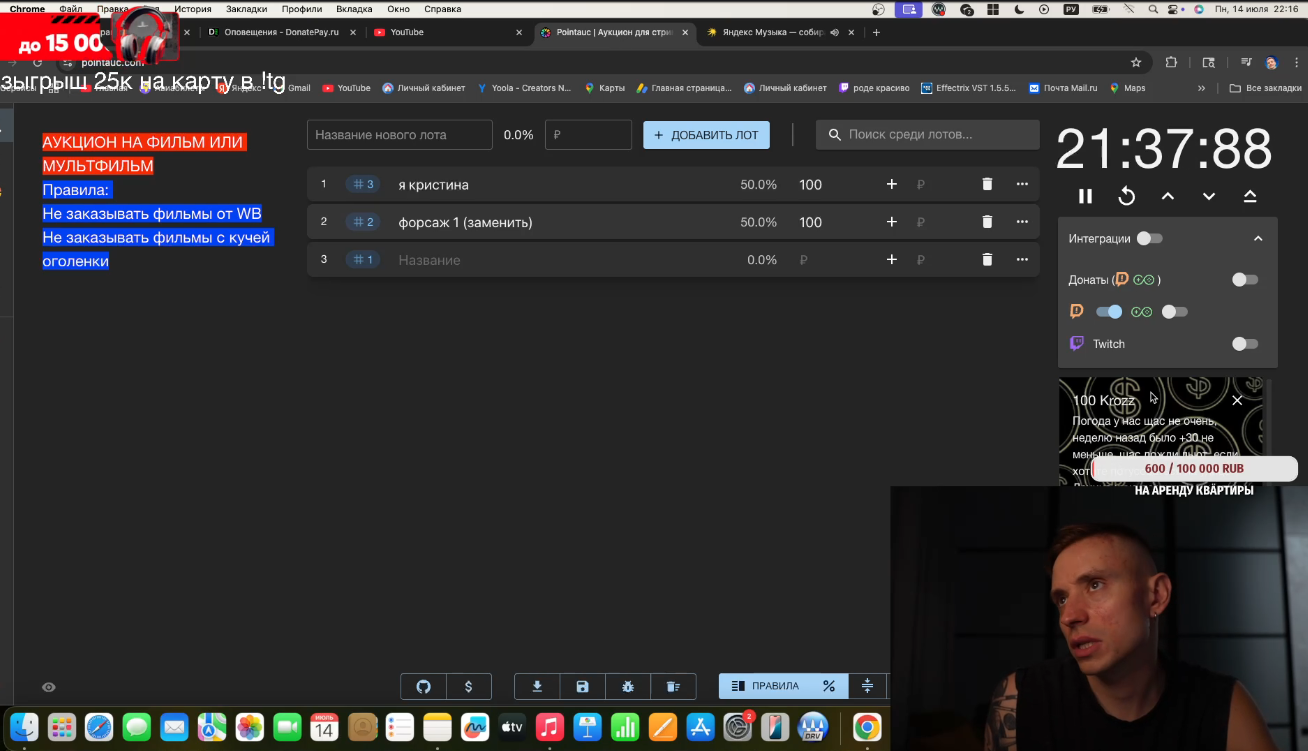Open the Почта Mail.ru bookmark
This screenshot has width=1308, height=751.
[x=1063, y=88]
